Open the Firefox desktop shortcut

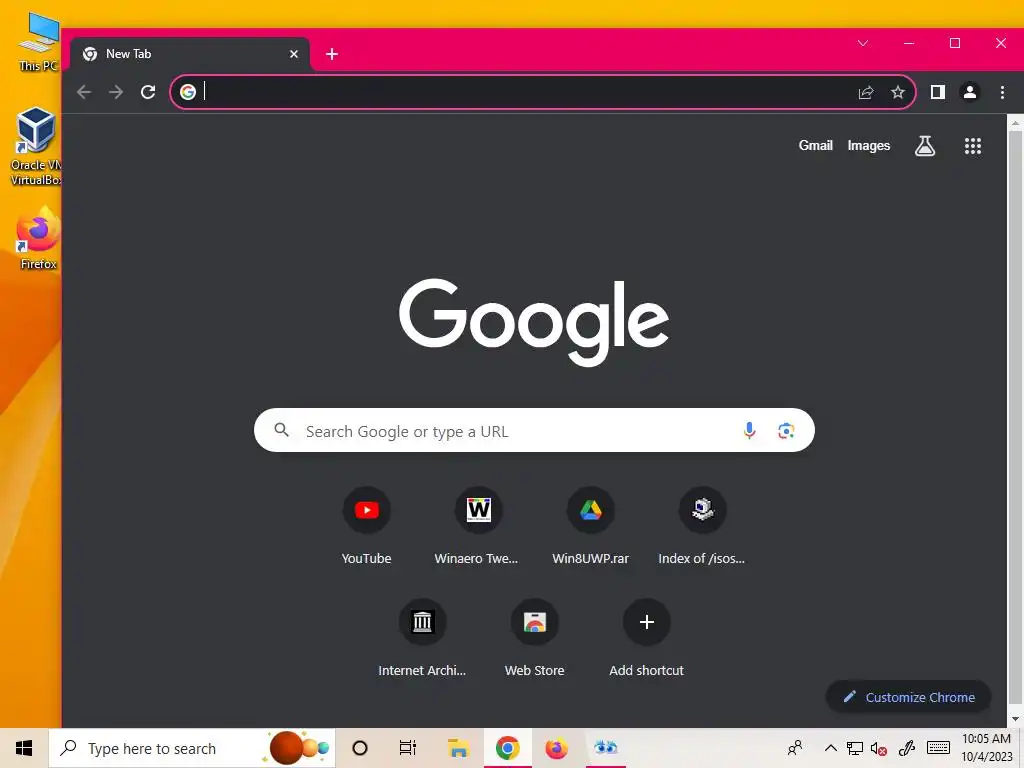coord(38,238)
